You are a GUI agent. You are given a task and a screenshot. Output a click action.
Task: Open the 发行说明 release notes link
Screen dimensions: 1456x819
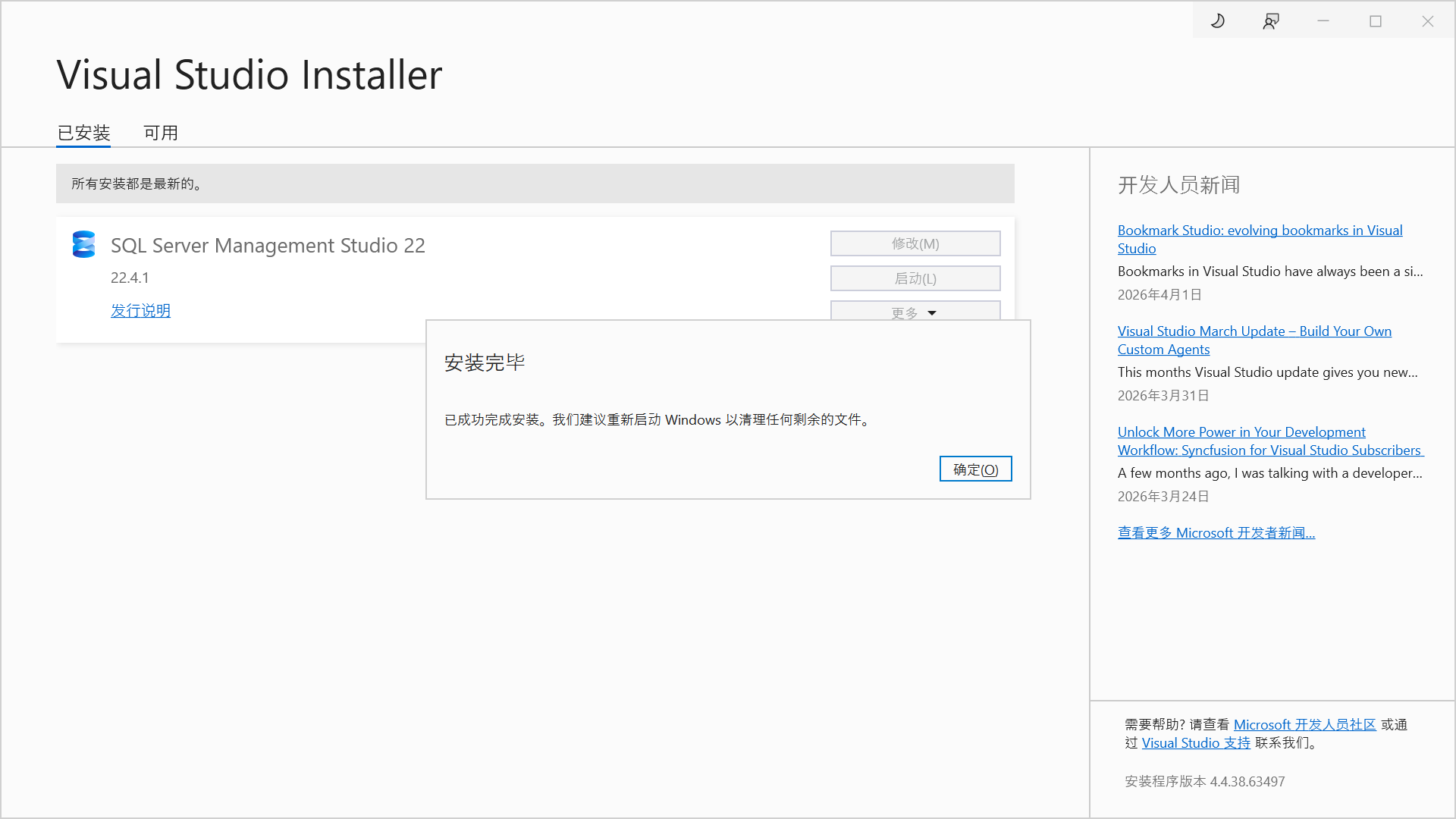(140, 310)
